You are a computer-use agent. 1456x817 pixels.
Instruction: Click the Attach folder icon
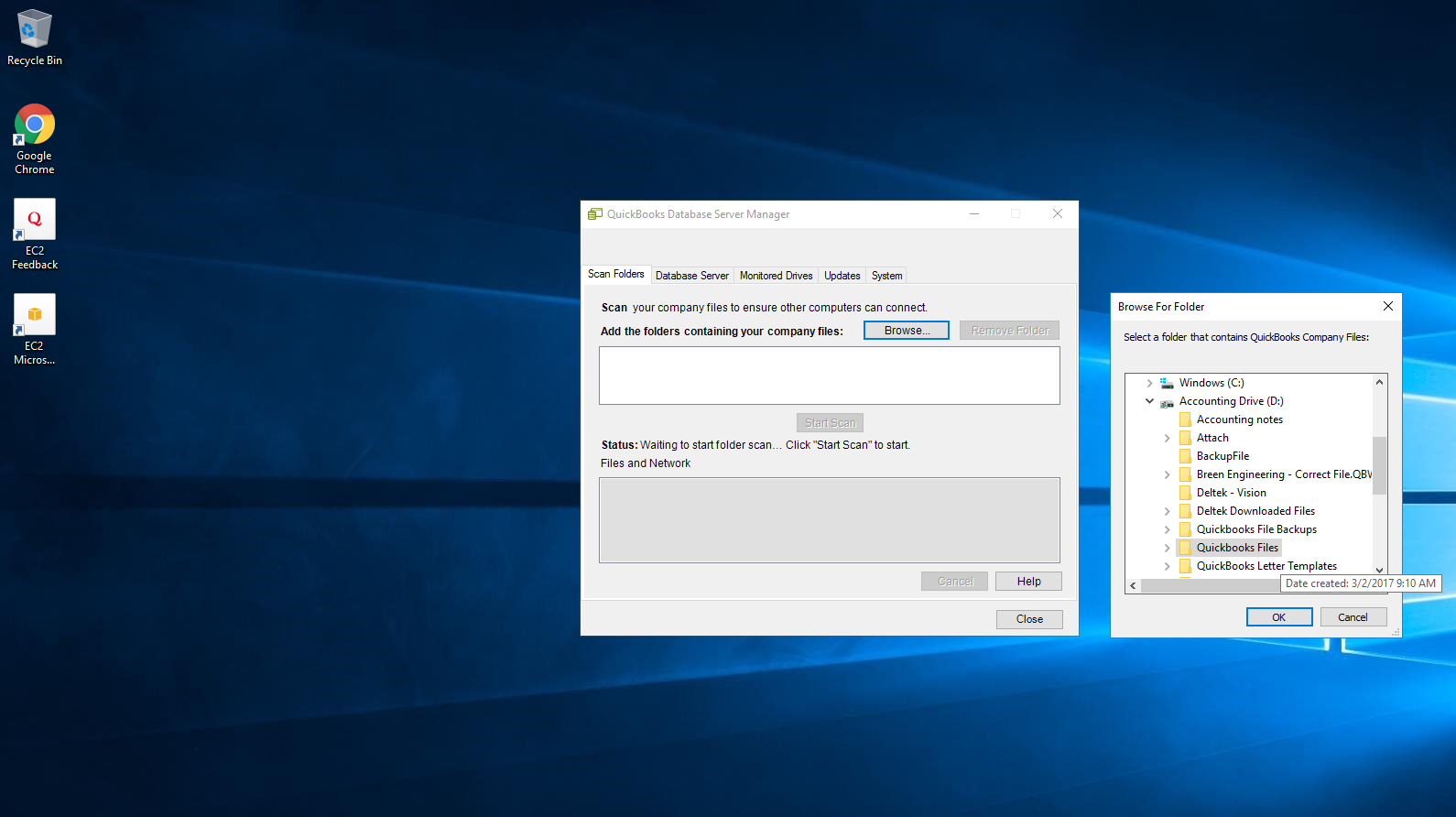click(1185, 438)
